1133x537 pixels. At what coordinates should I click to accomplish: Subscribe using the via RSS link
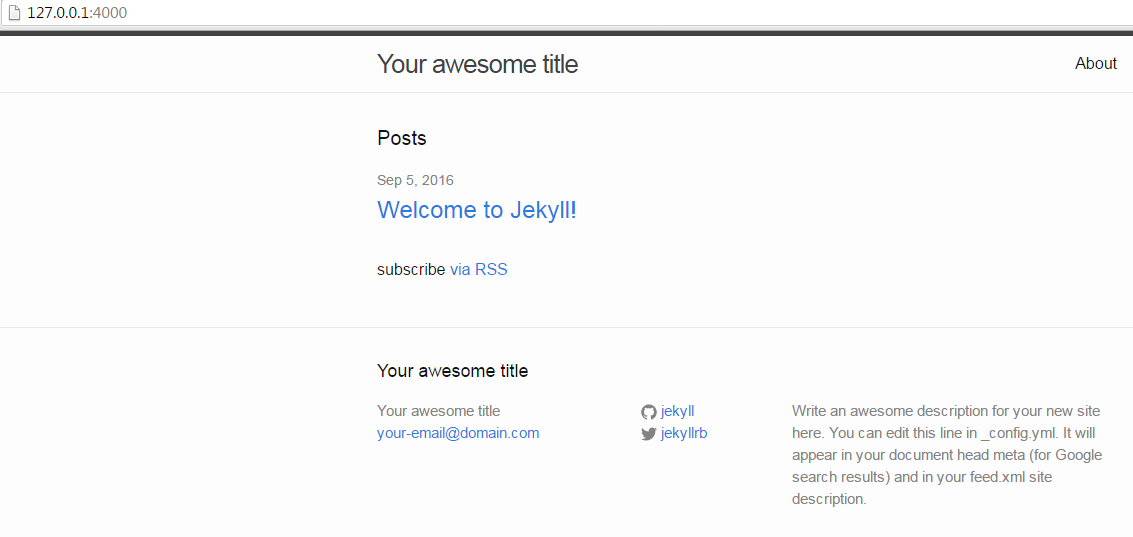click(478, 269)
